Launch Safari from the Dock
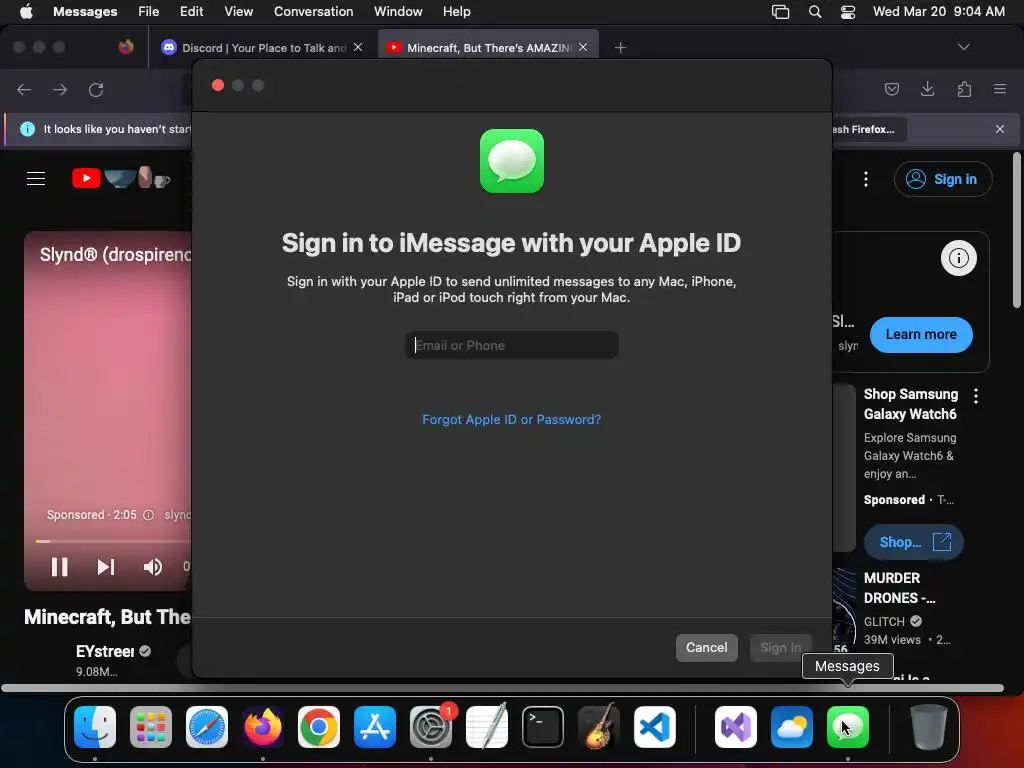Screen dimensions: 1024x768 (x=207, y=727)
